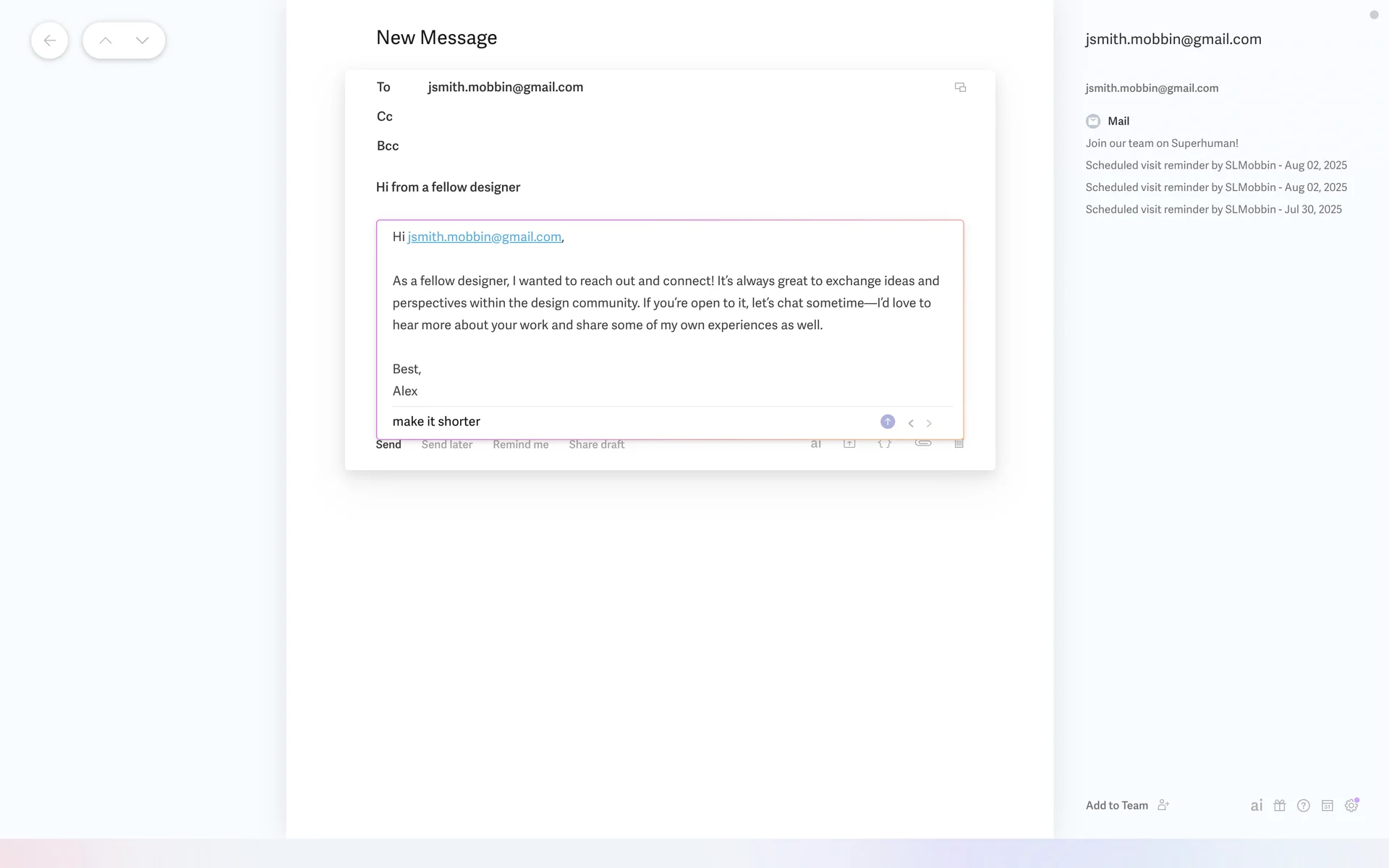
Task: Click the paperclip attachment icon
Action: coord(923,443)
